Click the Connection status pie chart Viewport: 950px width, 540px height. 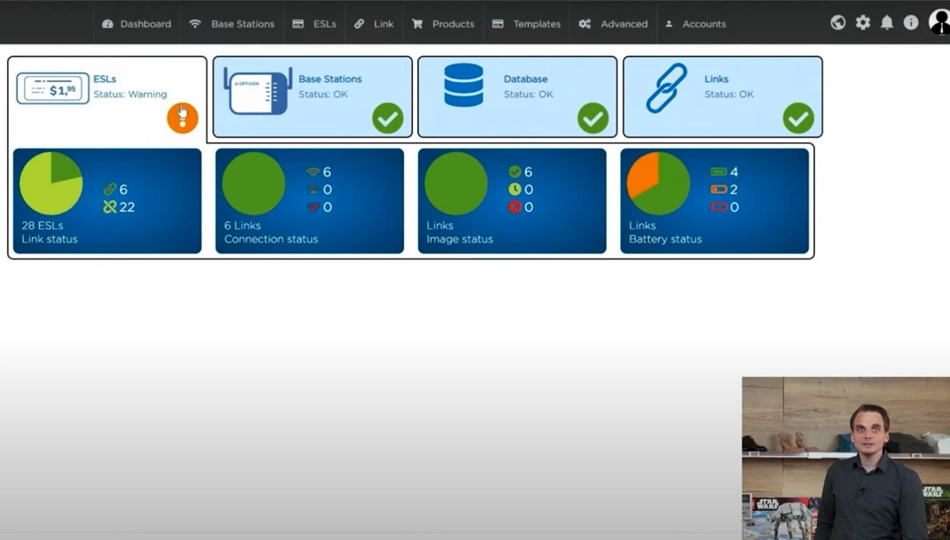pos(254,183)
